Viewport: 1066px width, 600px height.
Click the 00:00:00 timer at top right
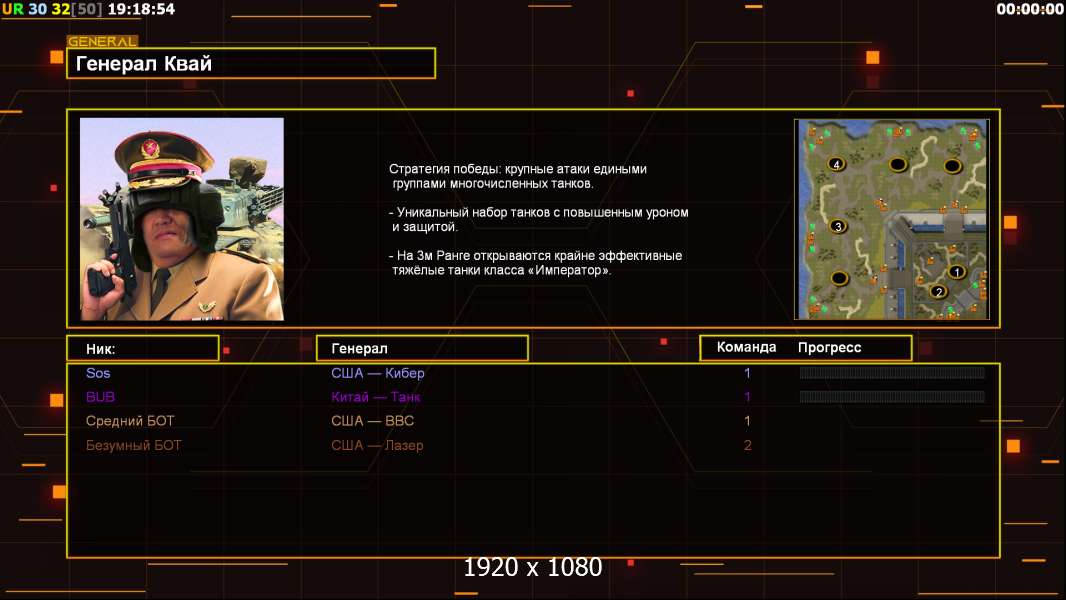(x=1029, y=10)
